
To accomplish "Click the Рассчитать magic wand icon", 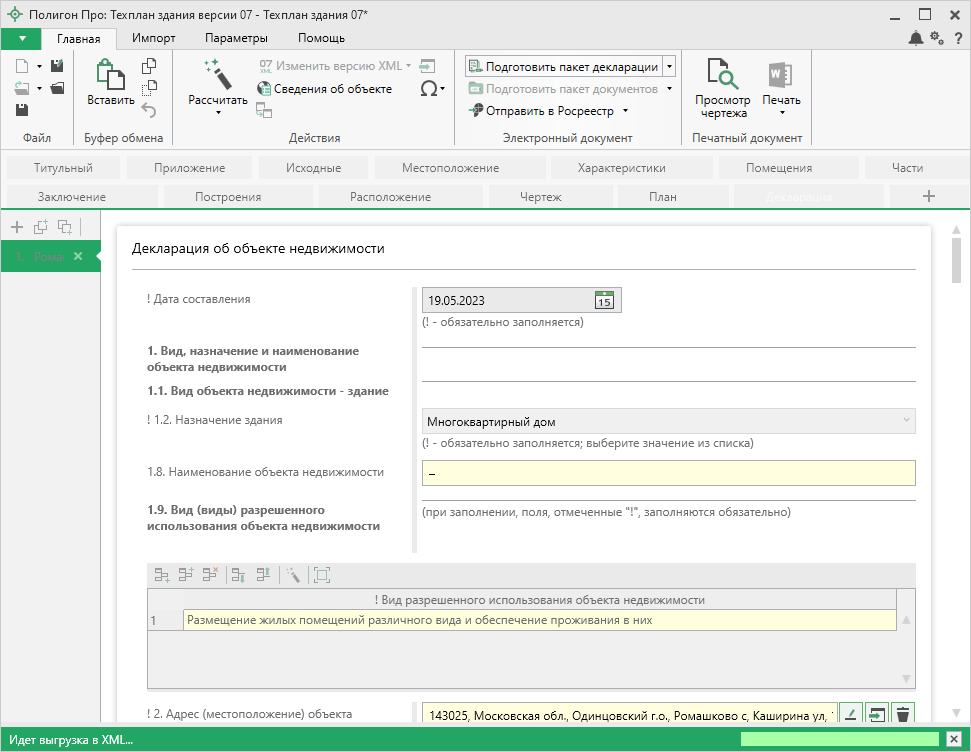I will (x=217, y=75).
